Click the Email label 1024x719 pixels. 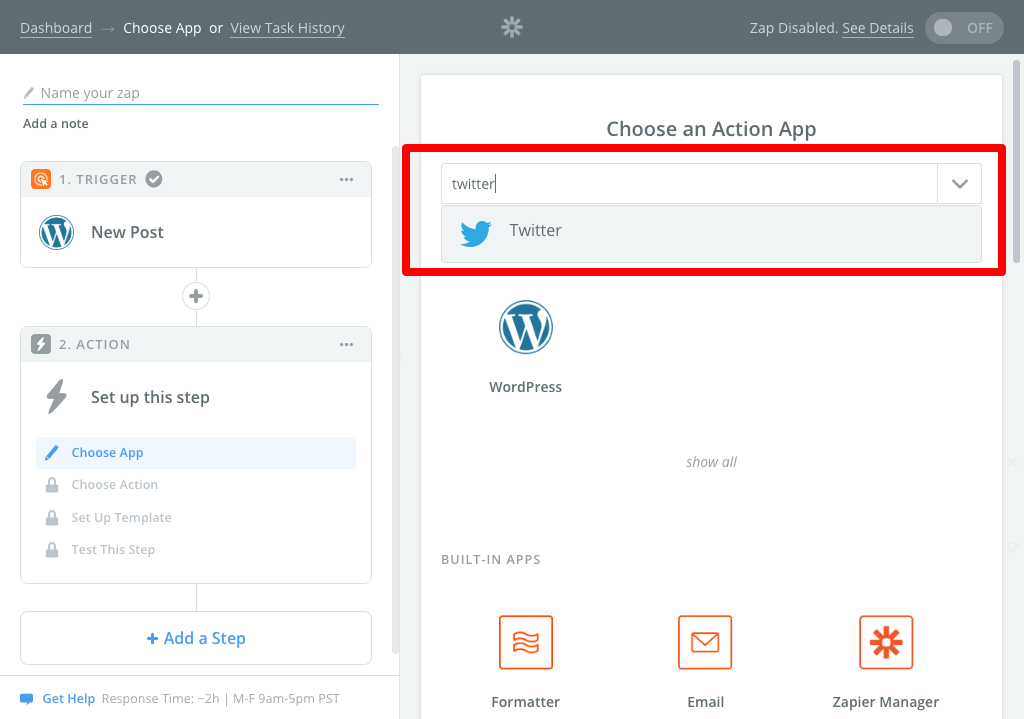(705, 702)
